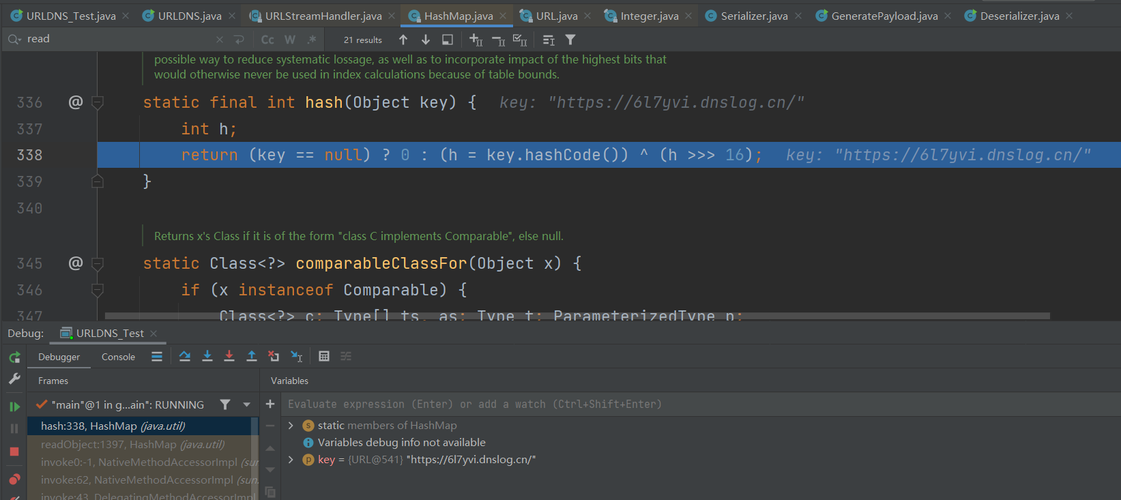
Task: Click the Evaluate expression input field
Action: (x=701, y=404)
